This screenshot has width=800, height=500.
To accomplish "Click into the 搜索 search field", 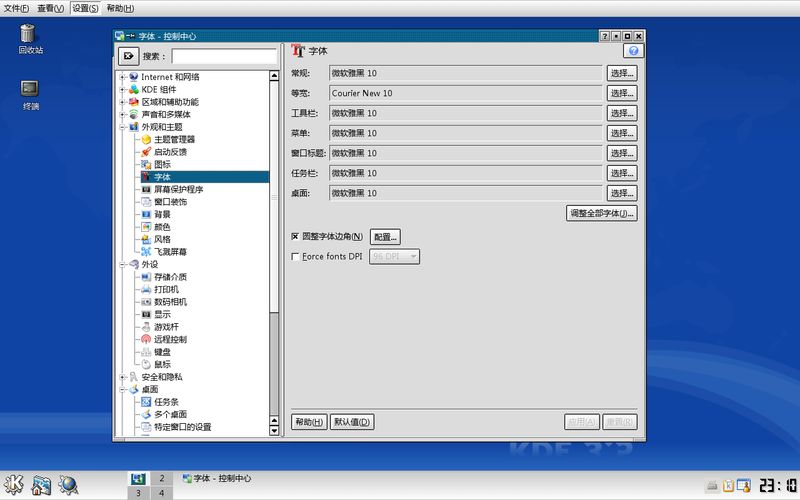I will (223, 57).
